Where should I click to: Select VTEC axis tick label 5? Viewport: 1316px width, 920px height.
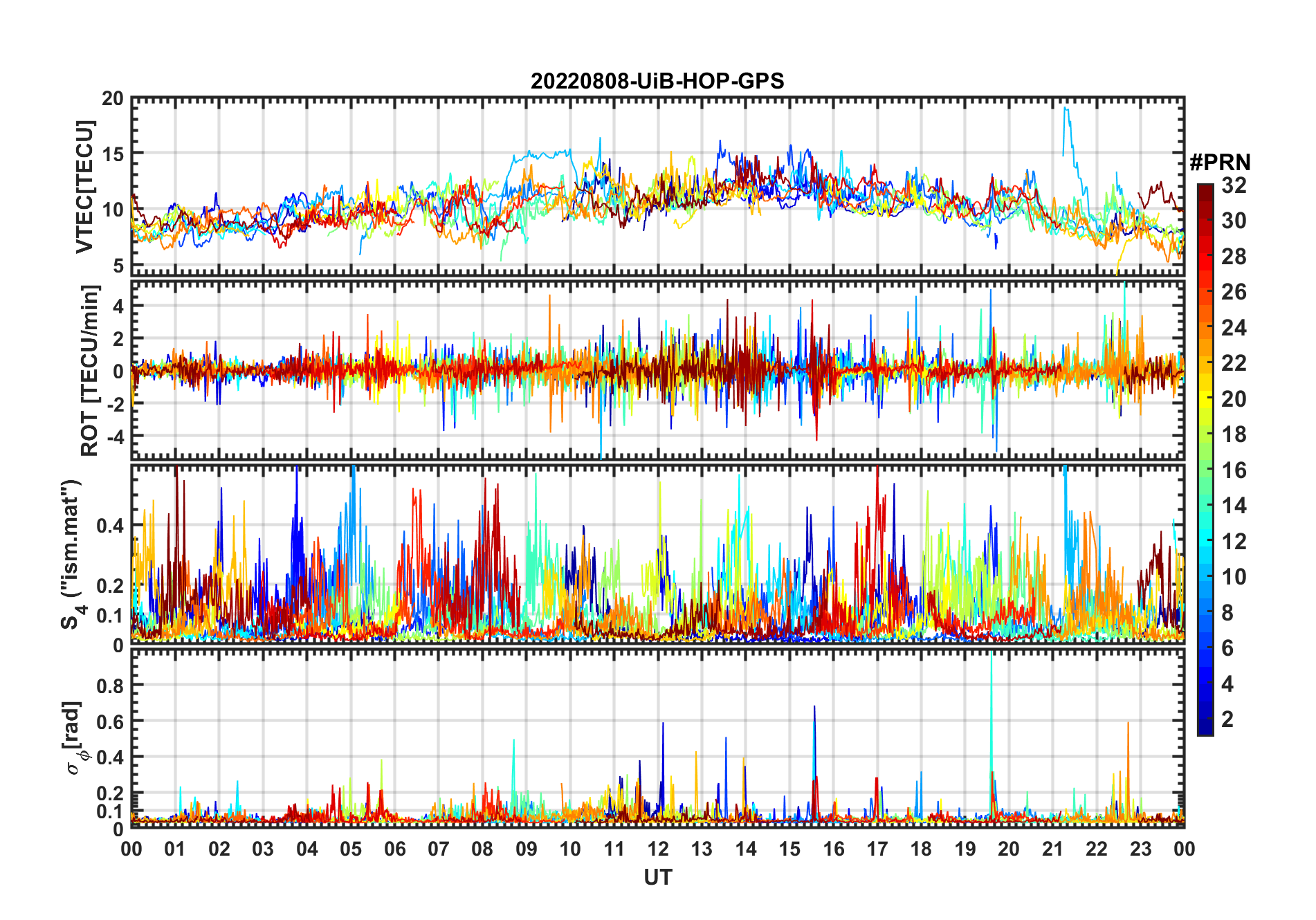[x=118, y=266]
